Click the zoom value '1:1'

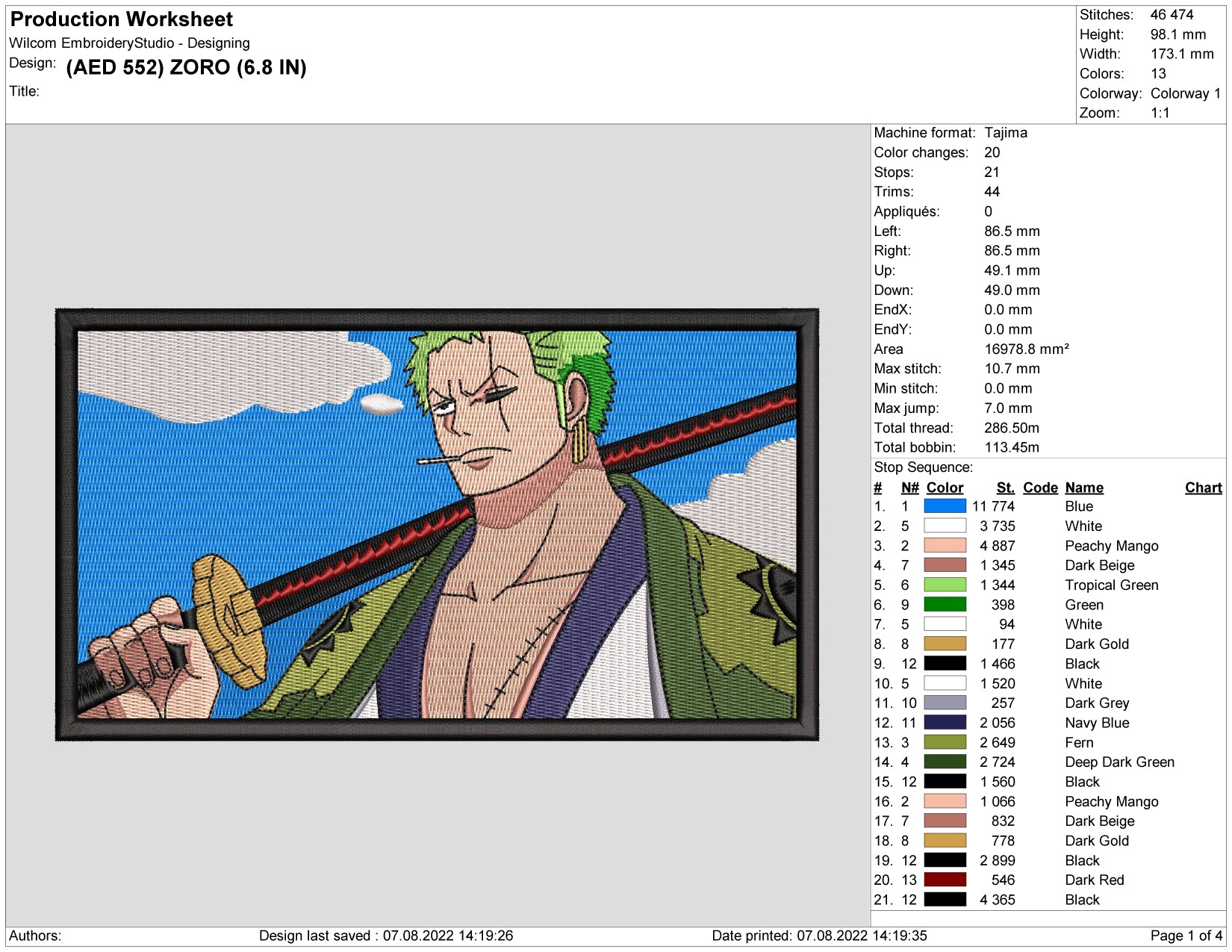(1160, 113)
